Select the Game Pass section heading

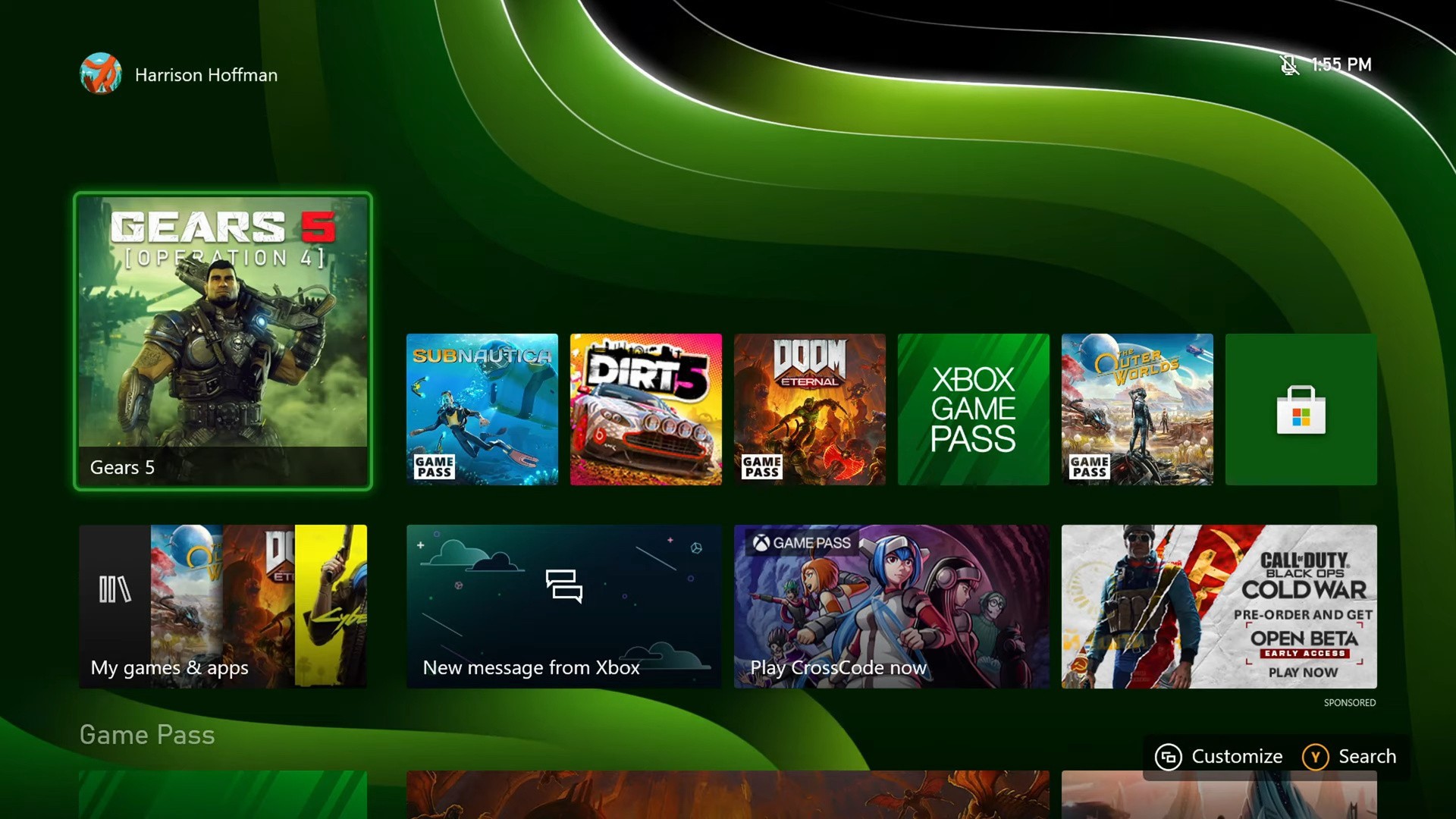point(147,735)
